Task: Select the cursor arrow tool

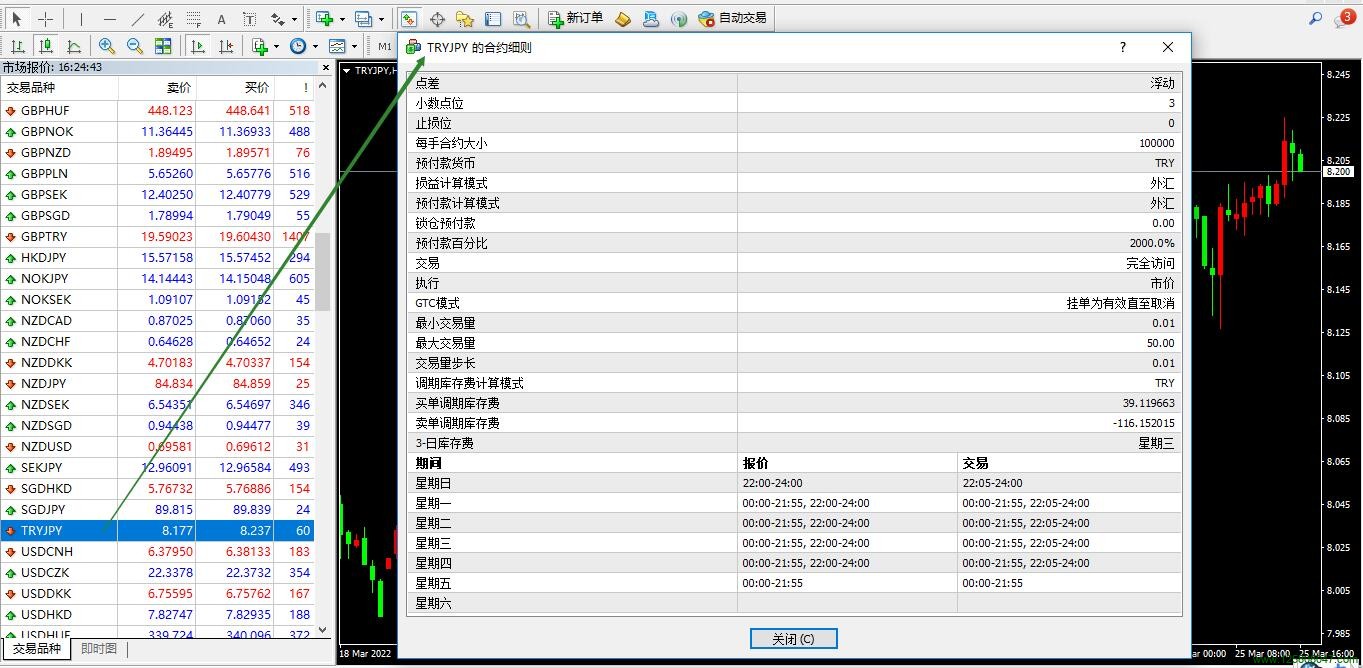Action: point(17,18)
